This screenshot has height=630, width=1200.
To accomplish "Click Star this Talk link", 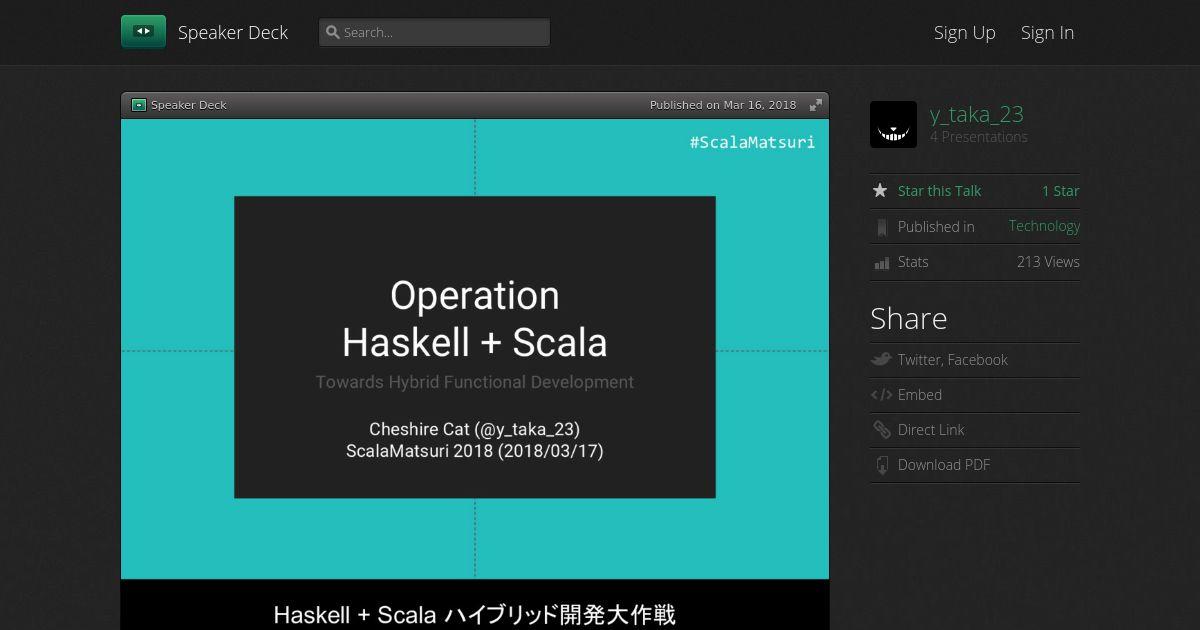I will tap(939, 191).
